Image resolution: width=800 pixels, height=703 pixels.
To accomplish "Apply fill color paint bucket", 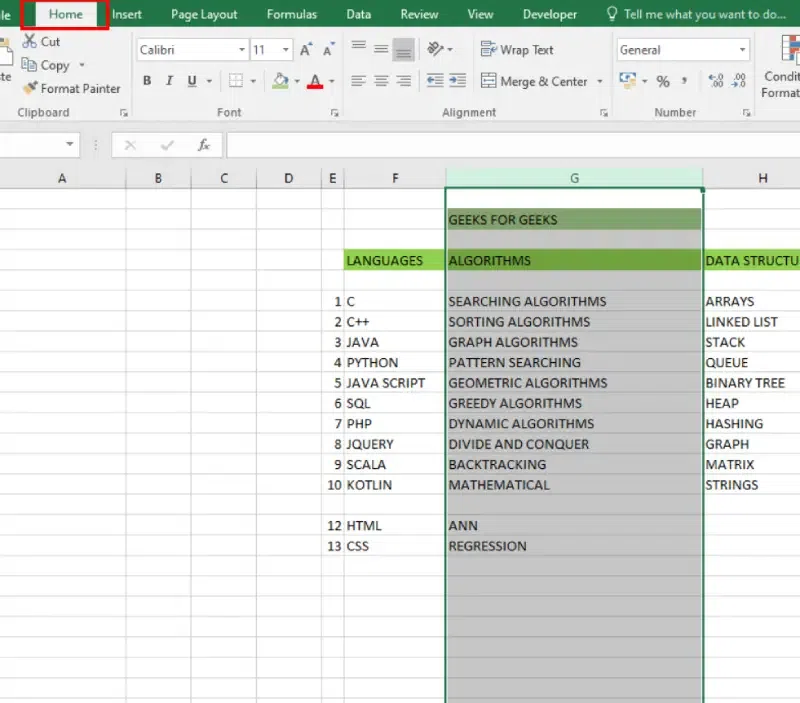I will (280, 81).
